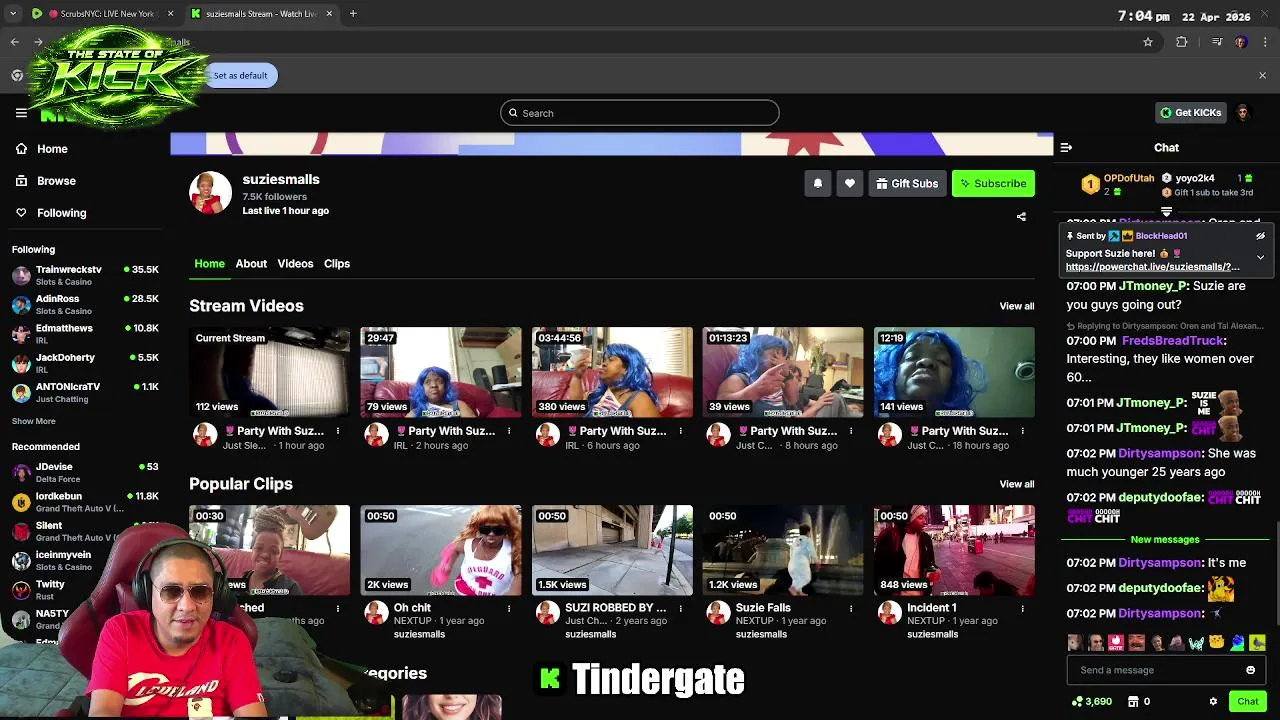Expand the pinned message chevron
1280x720 pixels.
[1260, 257]
